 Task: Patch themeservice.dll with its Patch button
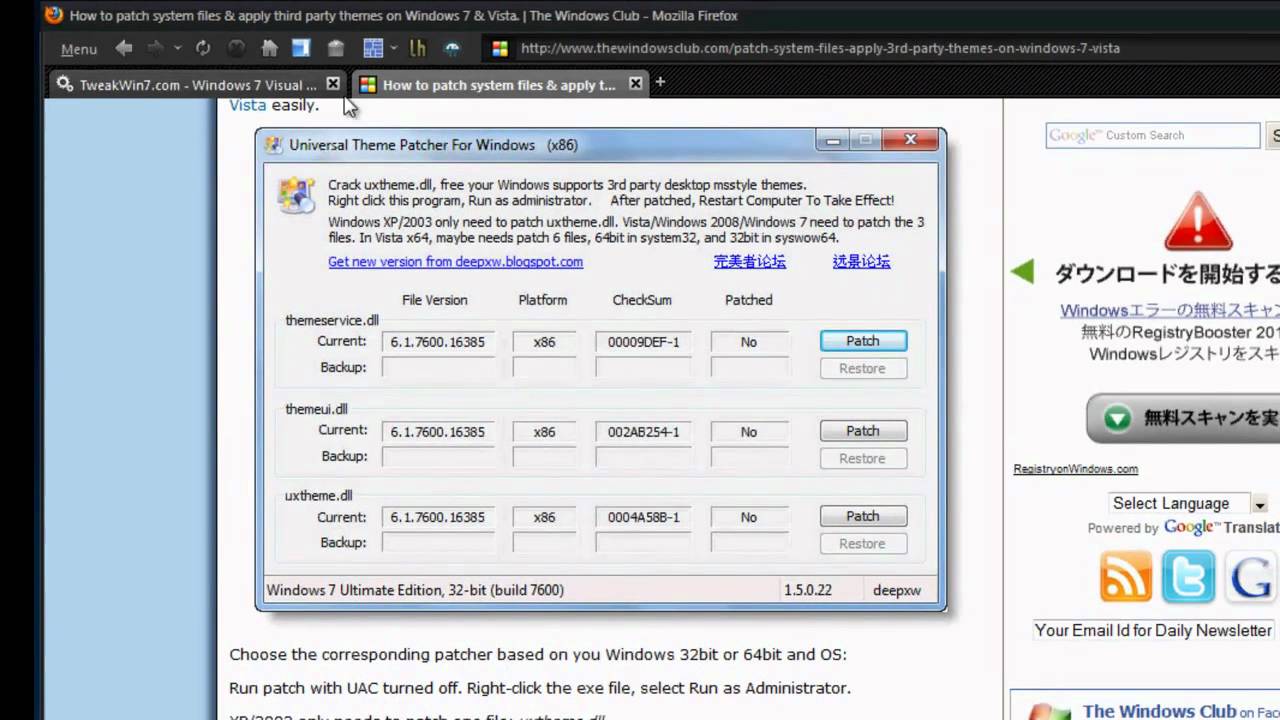pos(863,341)
